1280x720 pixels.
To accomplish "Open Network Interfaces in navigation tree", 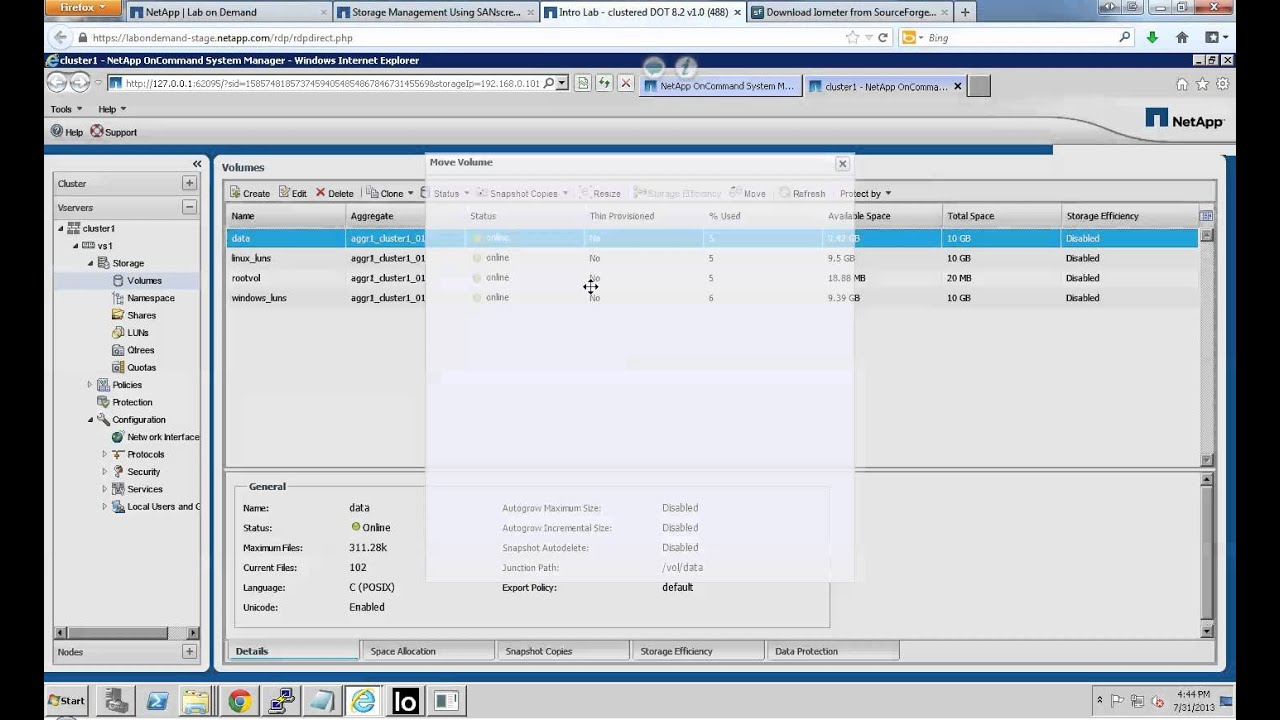I will point(163,437).
